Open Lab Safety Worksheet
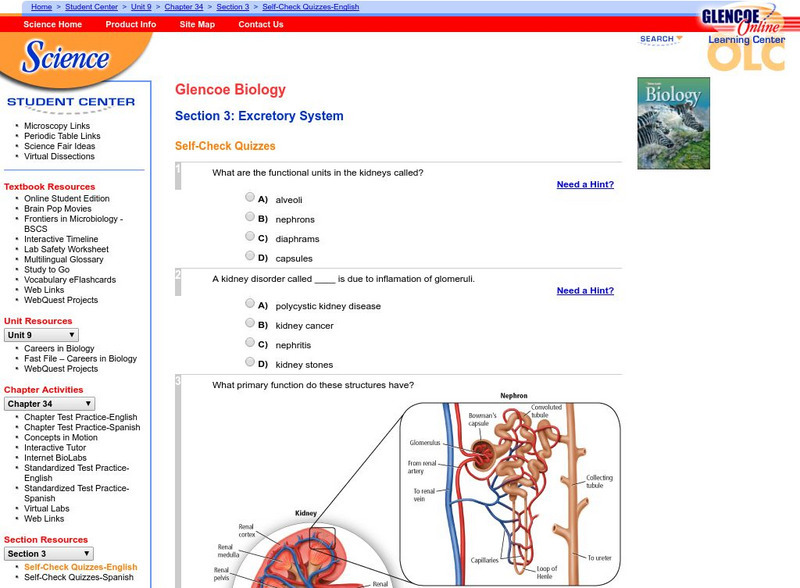 [66, 249]
